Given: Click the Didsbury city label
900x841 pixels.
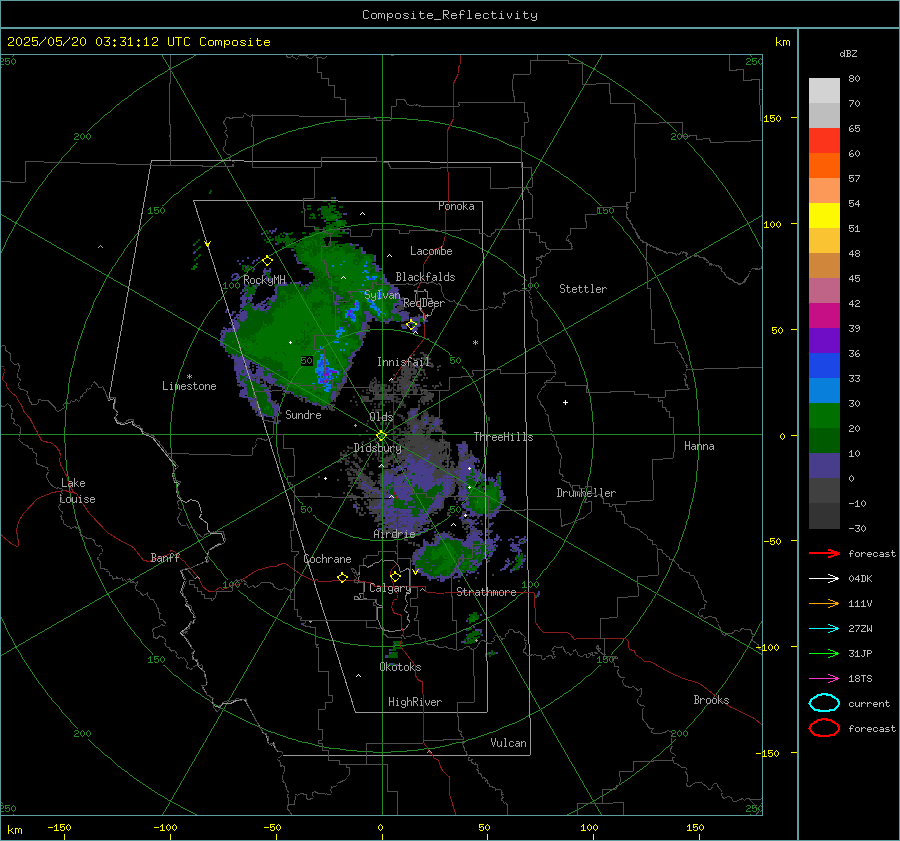Looking at the screenshot, I should pos(377,448).
